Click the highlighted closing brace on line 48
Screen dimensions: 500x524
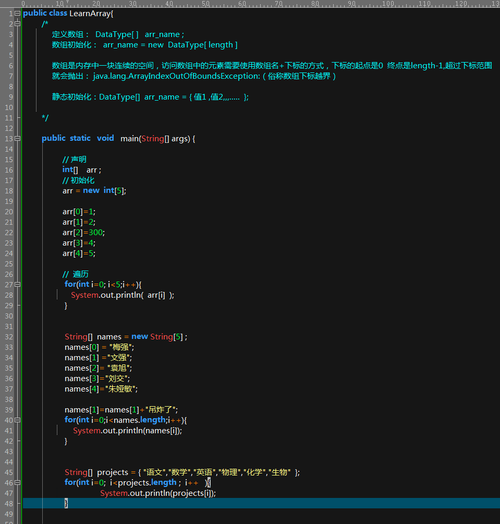[66, 503]
